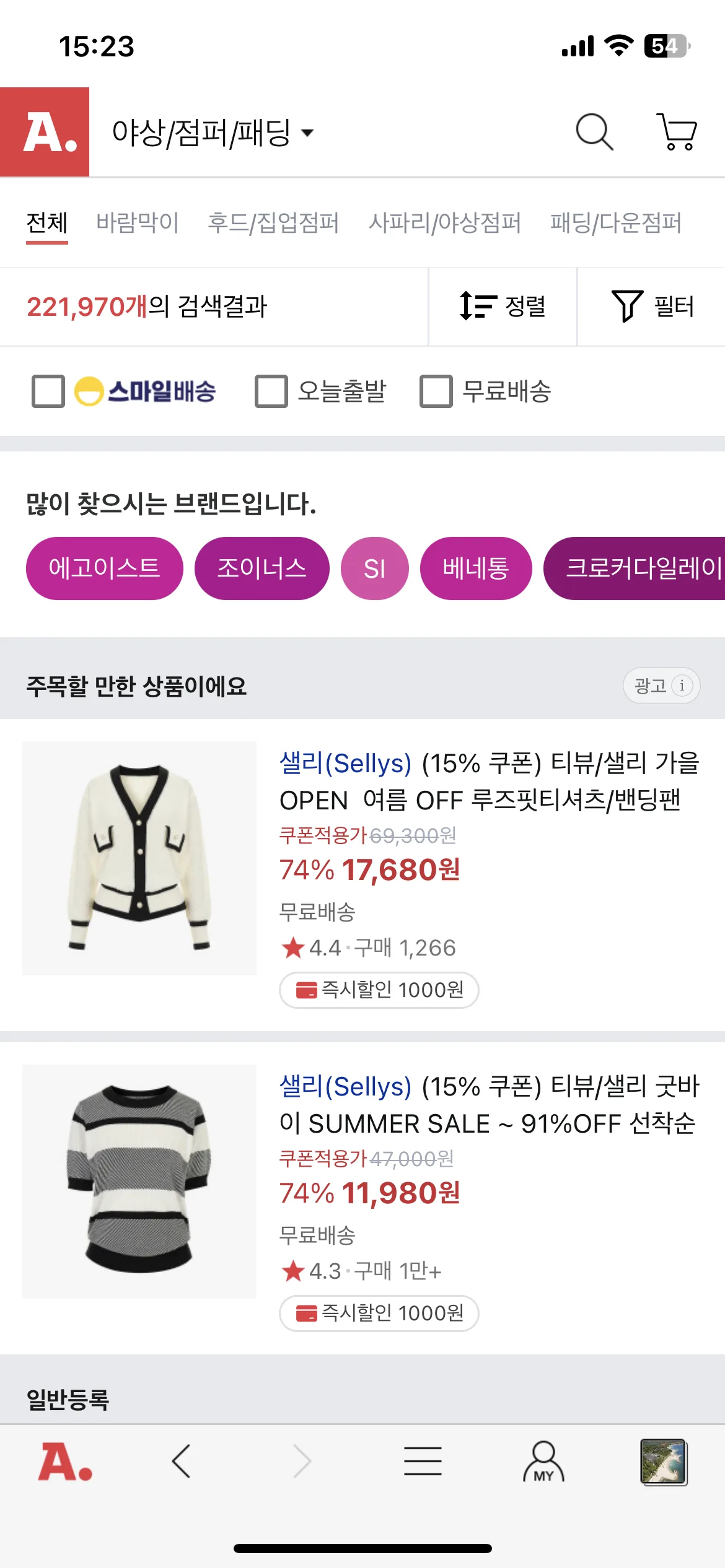Check the 오늘출발 filter
The height and width of the screenshot is (1568, 725).
271,391
